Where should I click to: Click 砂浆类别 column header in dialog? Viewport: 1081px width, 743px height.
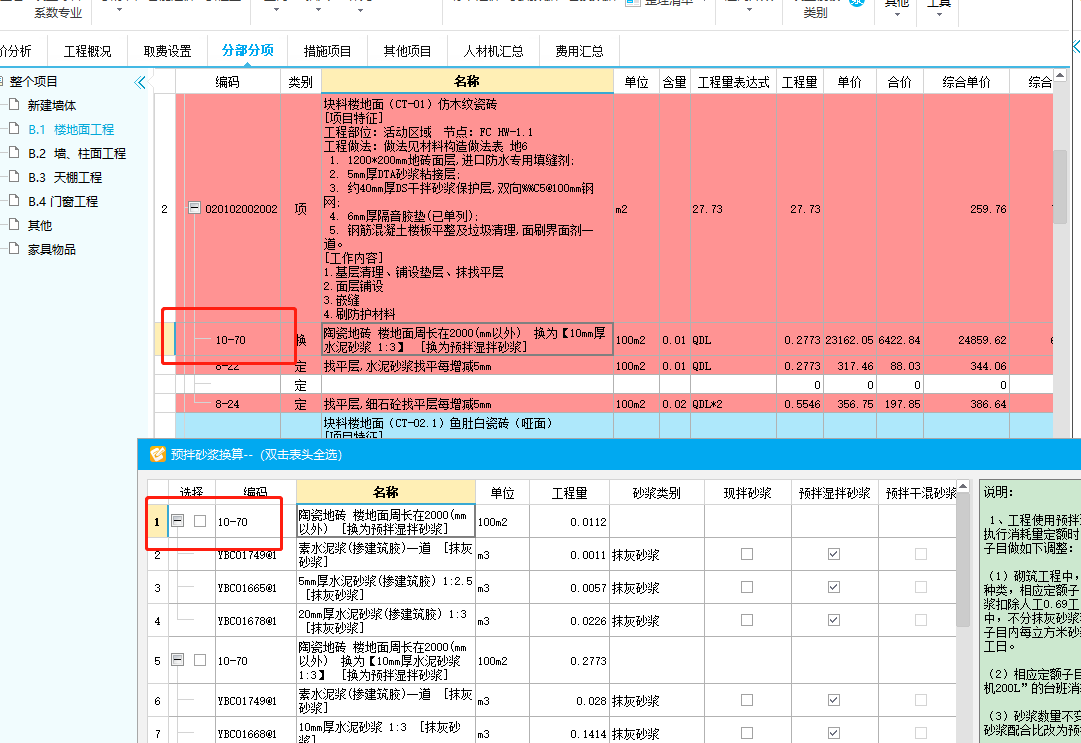tap(656, 493)
